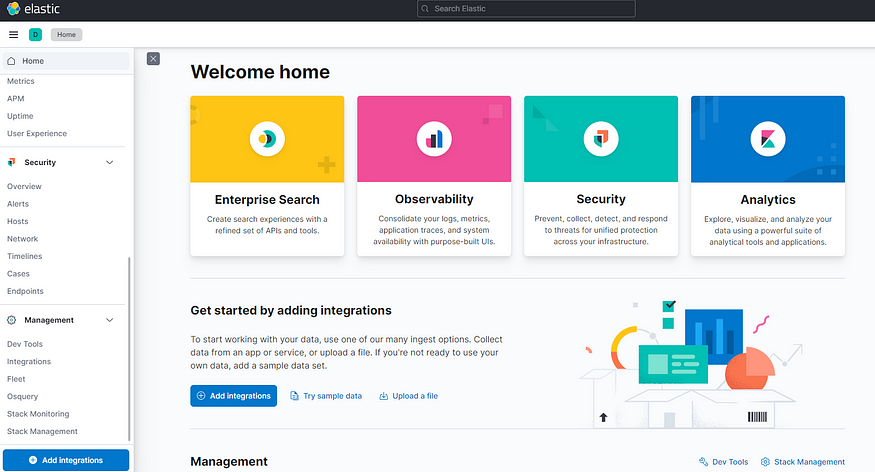875x472 pixels.
Task: Open Stack Management in sidebar
Action: point(42,431)
